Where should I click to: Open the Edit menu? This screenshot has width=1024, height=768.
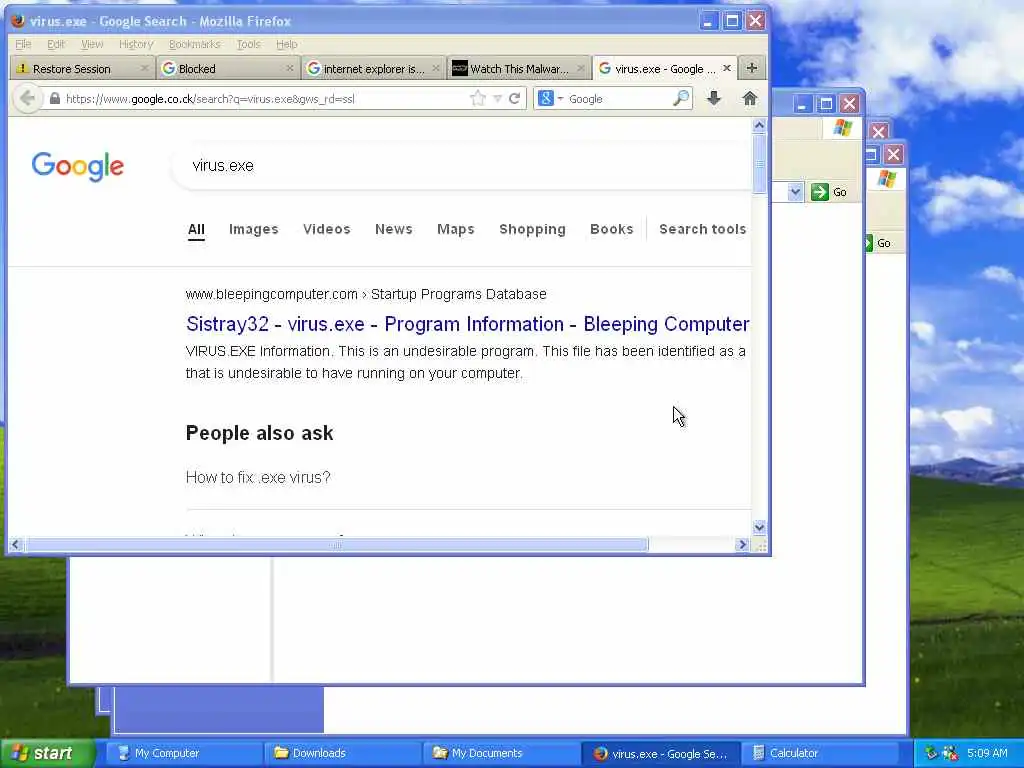[x=56, y=44]
